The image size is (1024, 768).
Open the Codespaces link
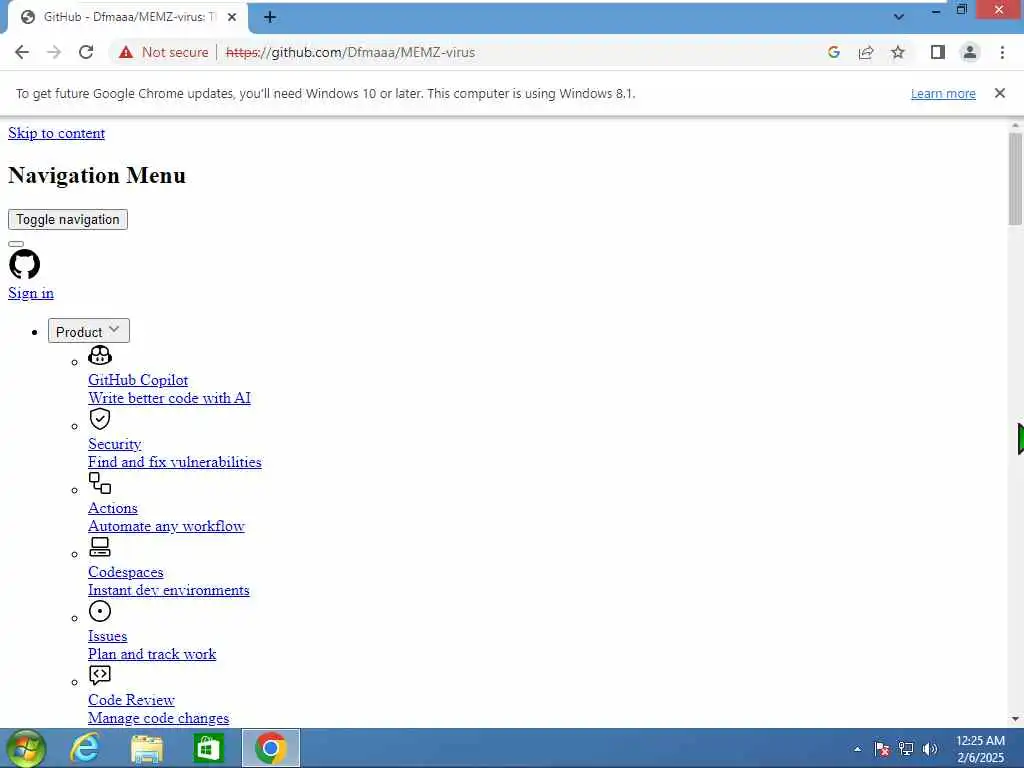click(125, 572)
